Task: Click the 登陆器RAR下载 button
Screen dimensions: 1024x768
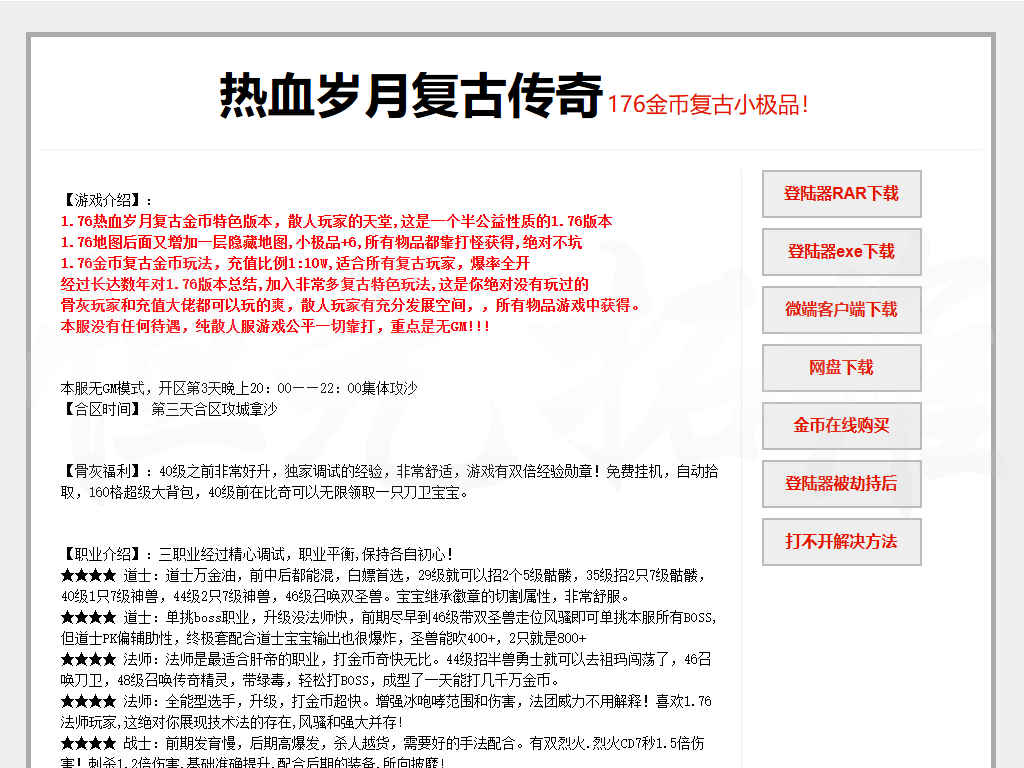Action: pos(841,194)
